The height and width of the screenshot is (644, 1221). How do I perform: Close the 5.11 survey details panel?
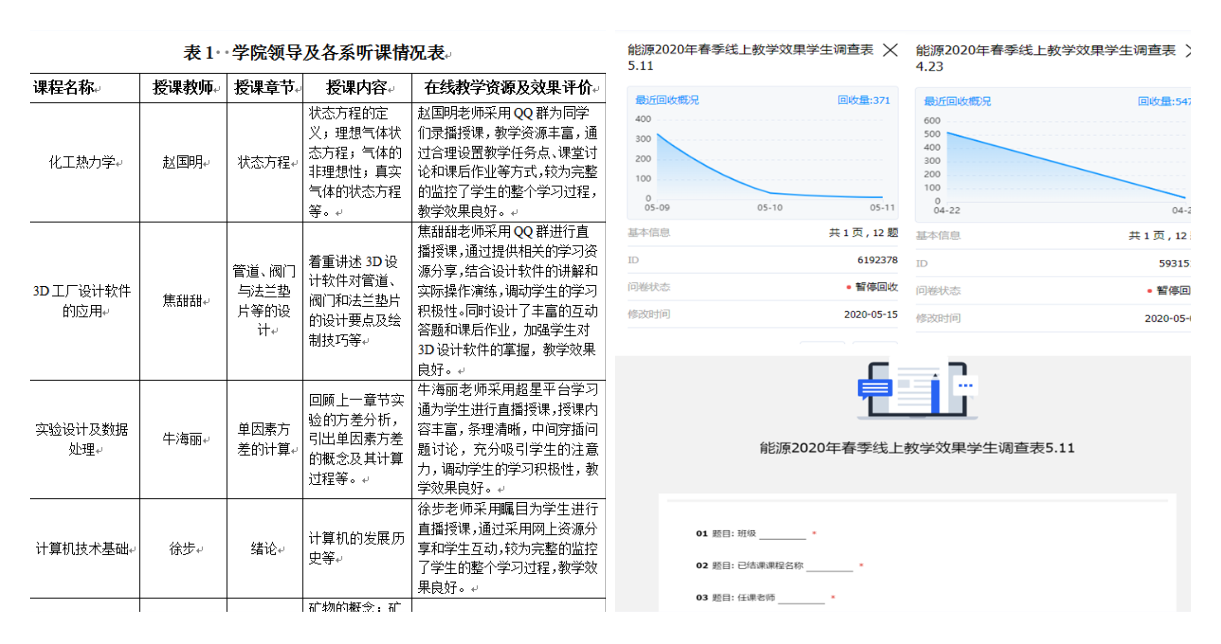click(x=889, y=51)
